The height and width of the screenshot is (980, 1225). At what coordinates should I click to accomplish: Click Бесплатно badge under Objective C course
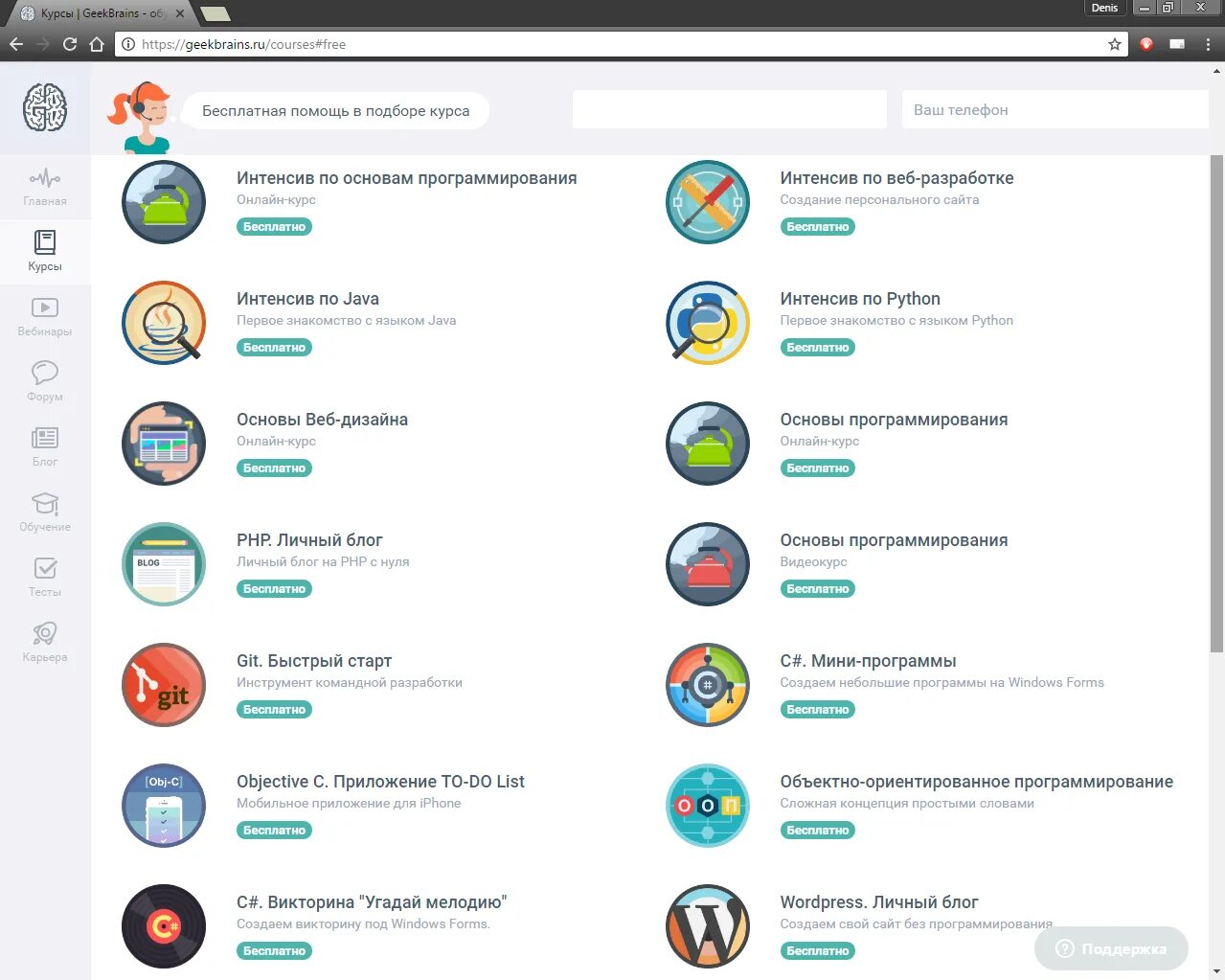click(x=274, y=831)
